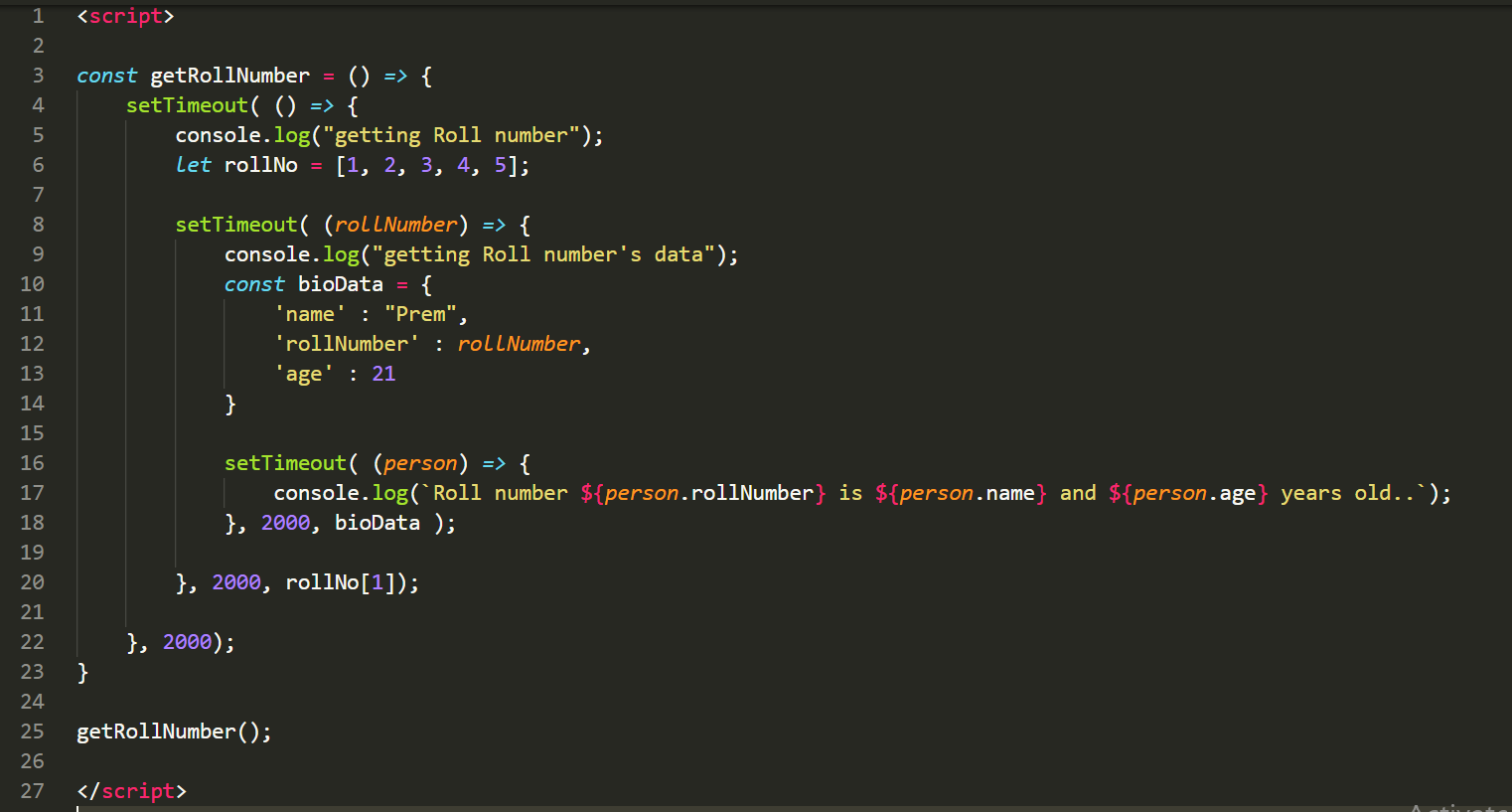
Task: Click the "getting Roll number" string
Action: point(451,135)
